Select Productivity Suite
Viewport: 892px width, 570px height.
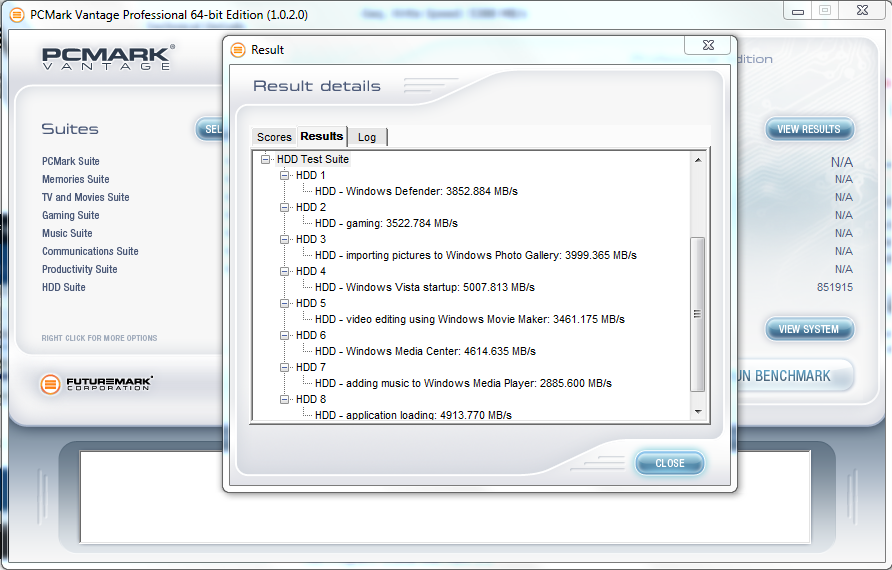80,269
